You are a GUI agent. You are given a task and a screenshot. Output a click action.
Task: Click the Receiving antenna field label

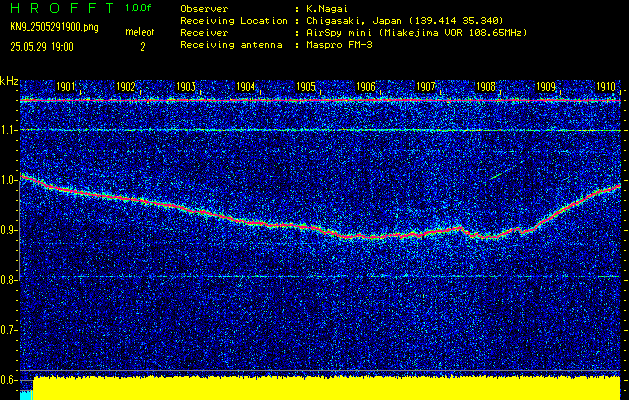click(231, 45)
